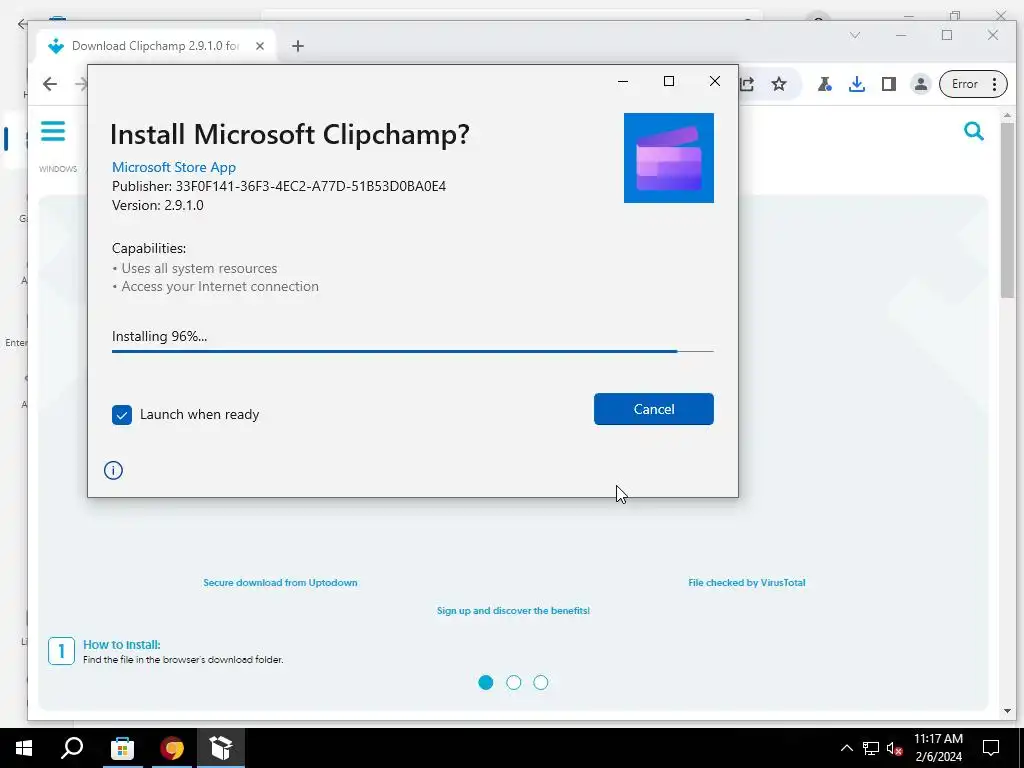Image resolution: width=1024 pixels, height=768 pixels.
Task: Click the info icon in installer dialog
Action: (x=113, y=470)
